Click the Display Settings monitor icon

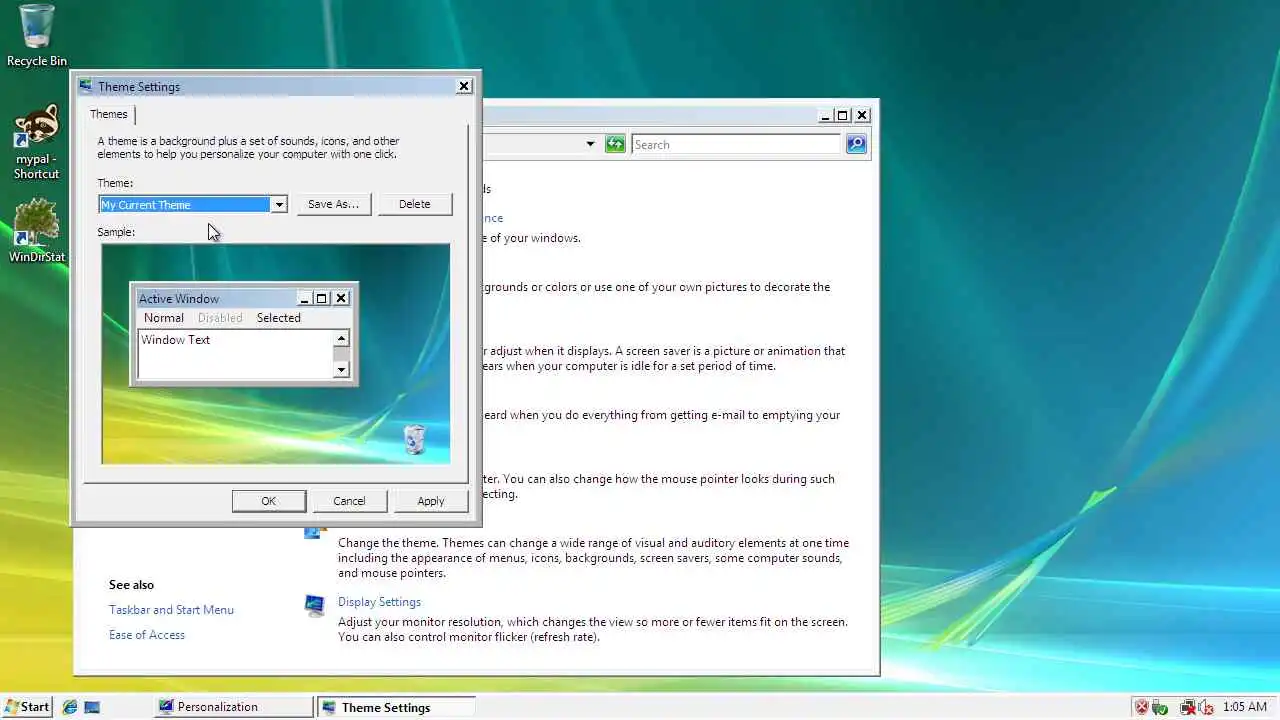(x=315, y=606)
